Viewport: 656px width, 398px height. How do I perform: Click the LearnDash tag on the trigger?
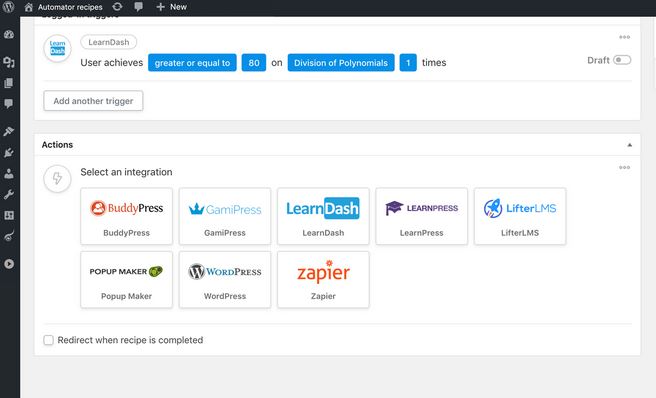coord(108,42)
